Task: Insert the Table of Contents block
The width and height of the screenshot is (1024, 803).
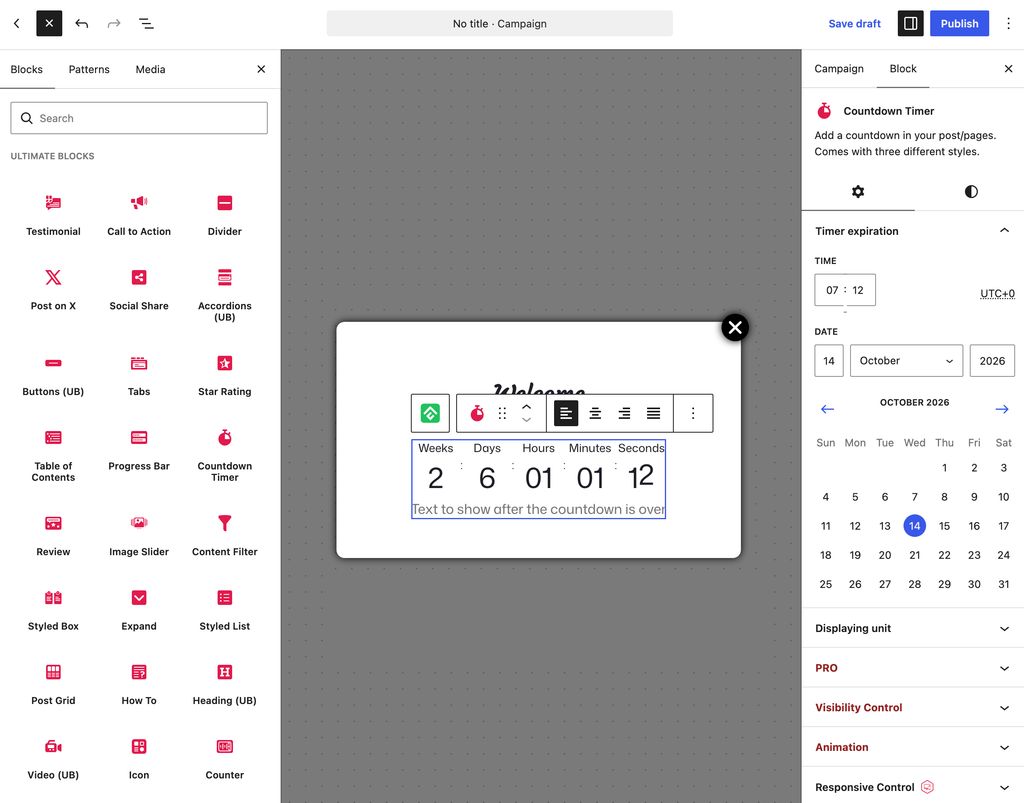Action: coord(53,455)
